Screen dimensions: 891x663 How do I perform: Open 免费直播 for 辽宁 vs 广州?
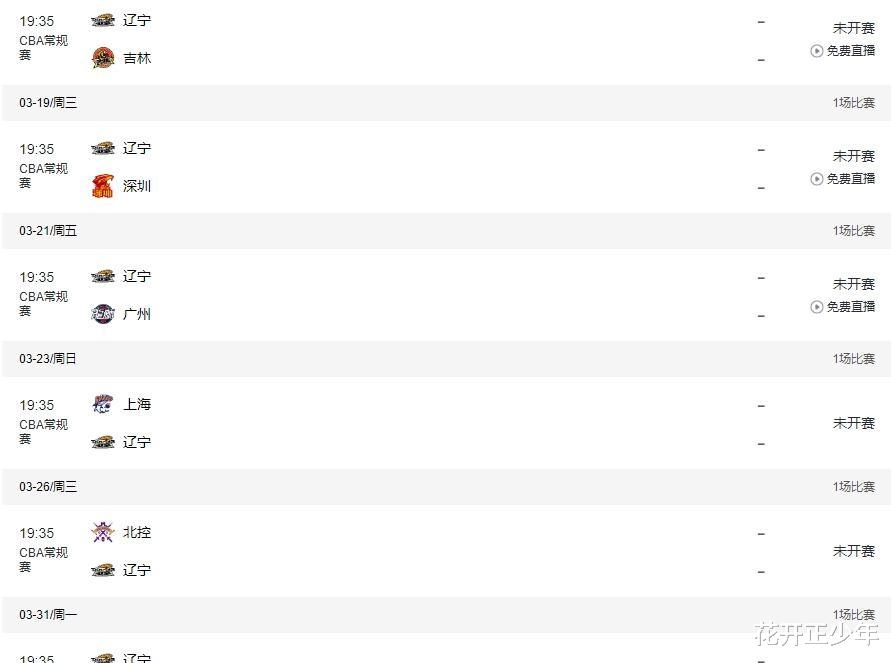pos(843,306)
